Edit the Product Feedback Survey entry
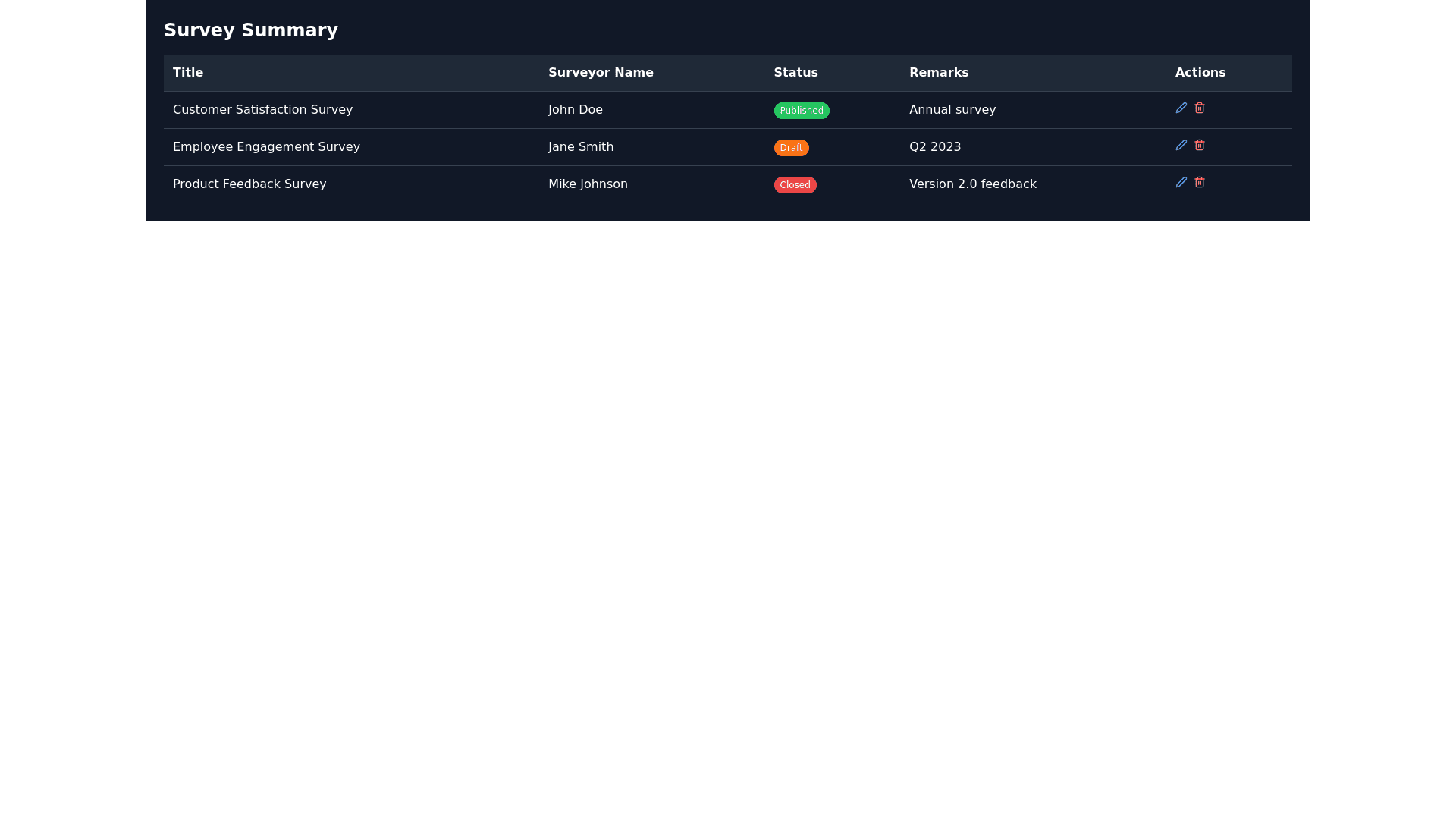 click(x=1181, y=182)
